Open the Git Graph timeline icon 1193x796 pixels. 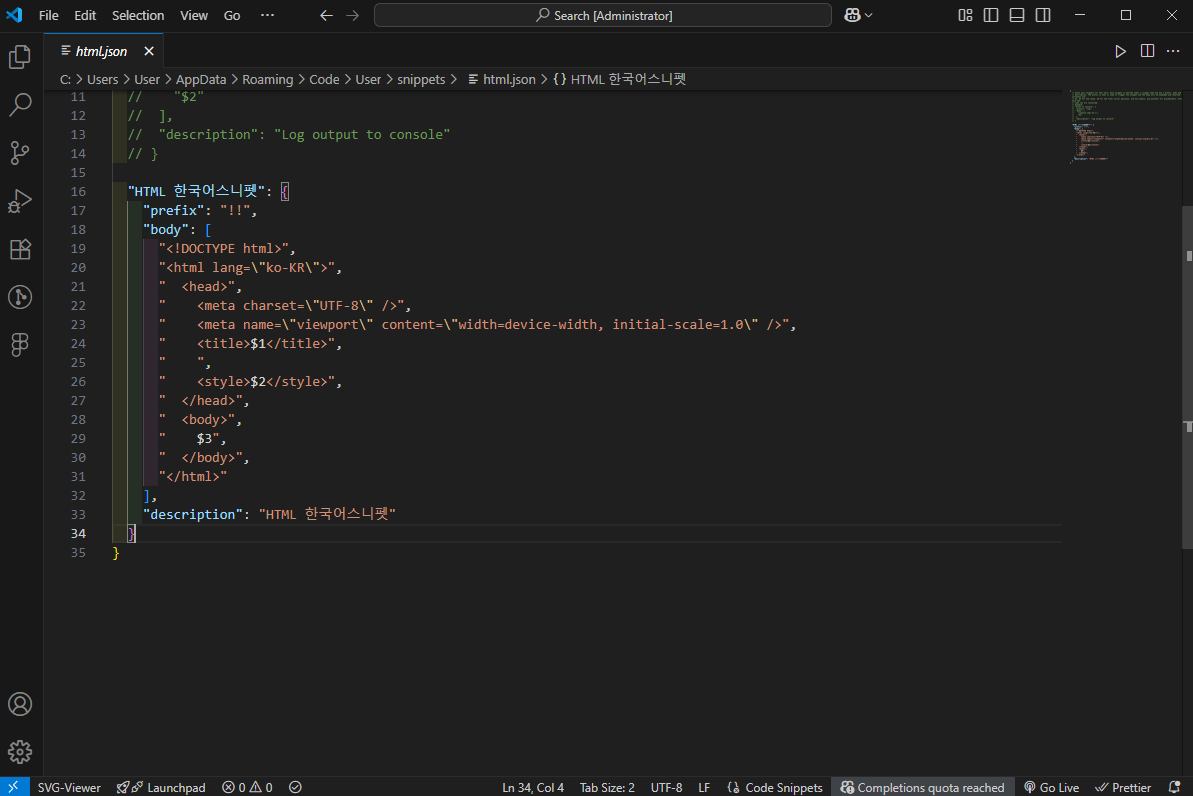pyautogui.click(x=21, y=297)
